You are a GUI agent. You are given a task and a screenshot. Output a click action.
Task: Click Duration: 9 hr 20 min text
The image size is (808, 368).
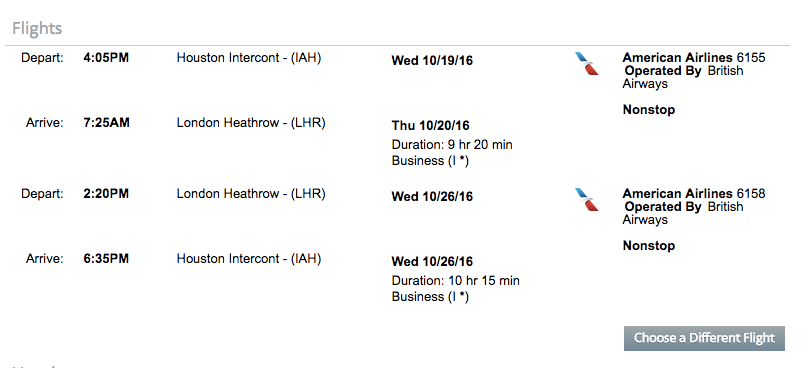(452, 145)
